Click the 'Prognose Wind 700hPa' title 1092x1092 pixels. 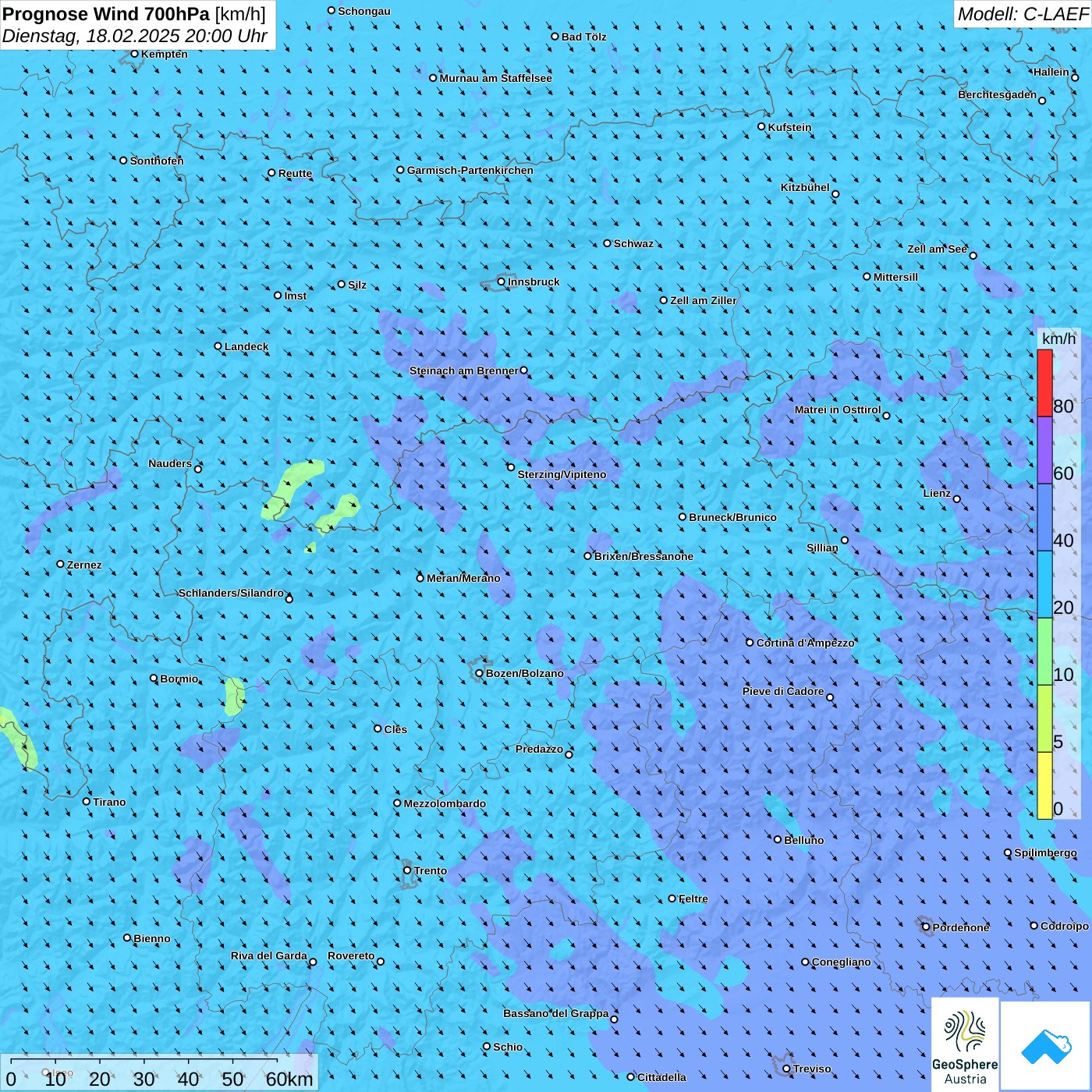pyautogui.click(x=106, y=14)
